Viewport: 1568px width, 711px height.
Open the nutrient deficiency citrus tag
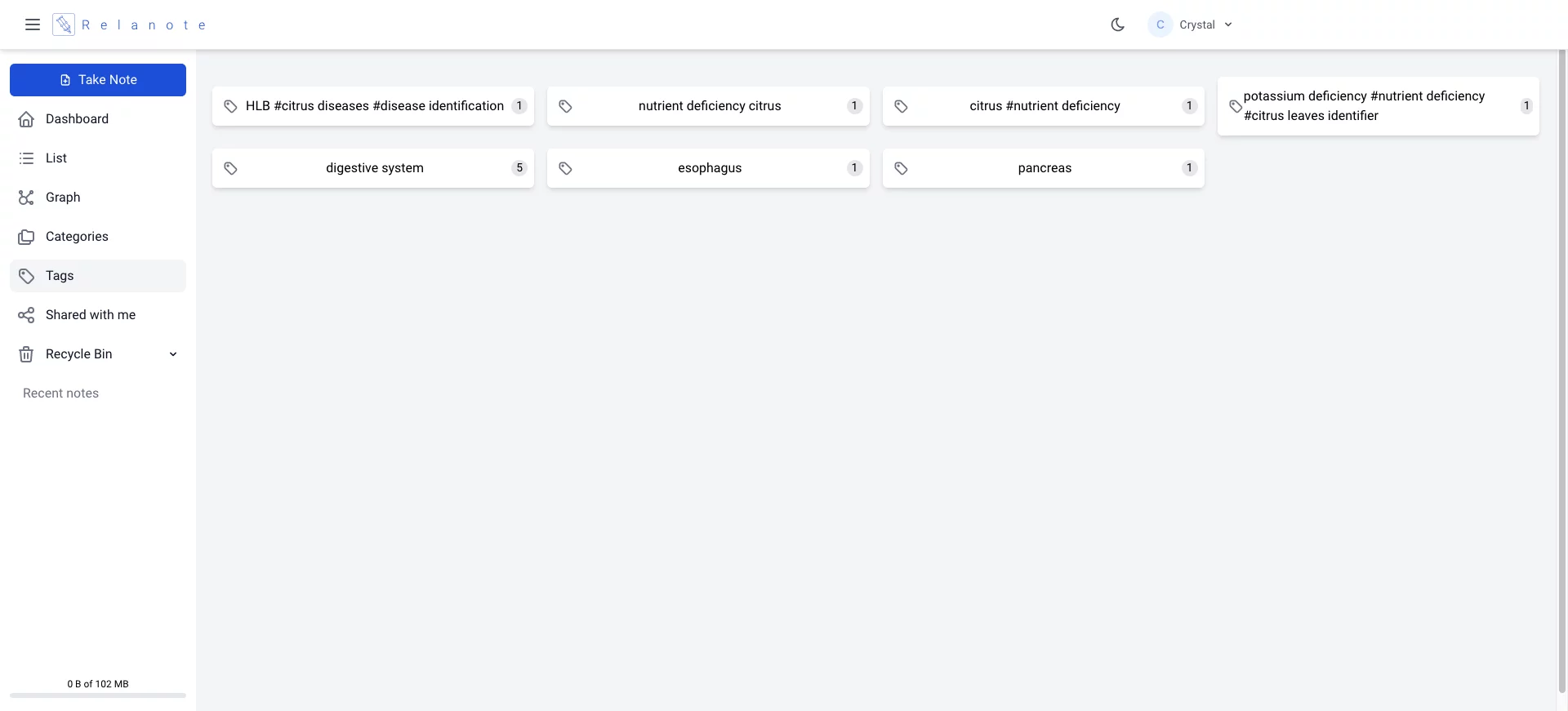coord(709,106)
